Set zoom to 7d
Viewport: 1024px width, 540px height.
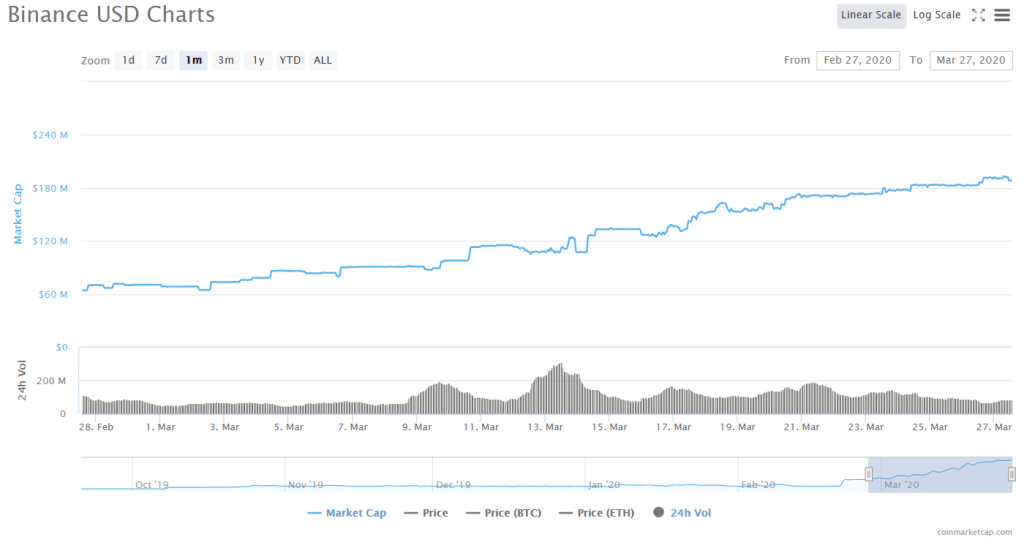coord(160,60)
